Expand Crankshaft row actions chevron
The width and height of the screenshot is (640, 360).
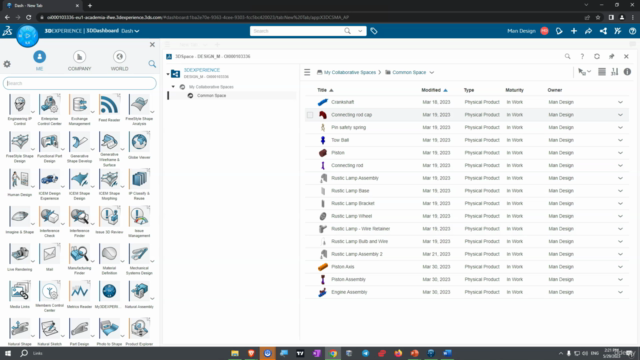point(620,102)
